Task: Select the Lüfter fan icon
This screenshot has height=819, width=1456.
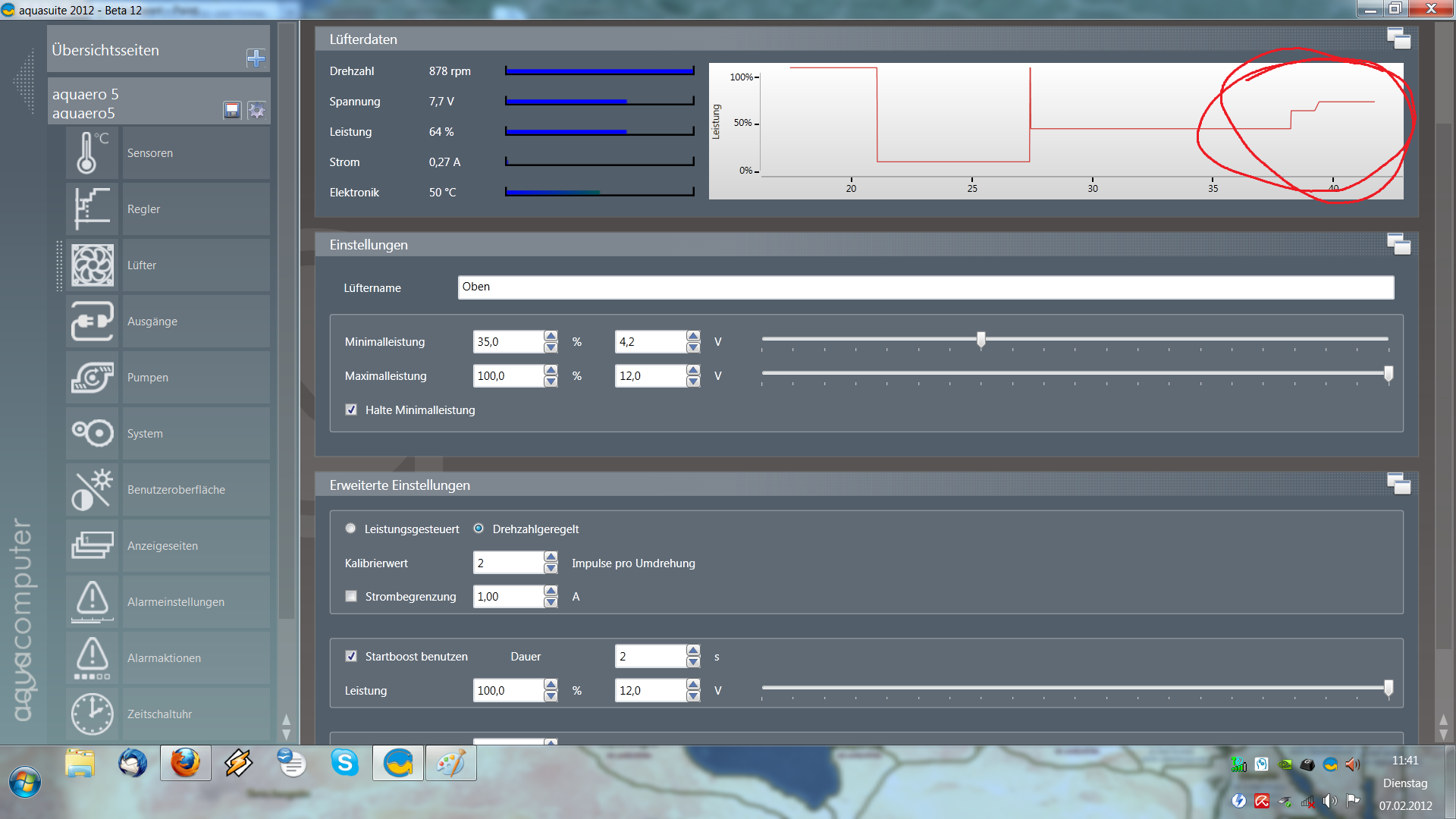Action: click(93, 265)
